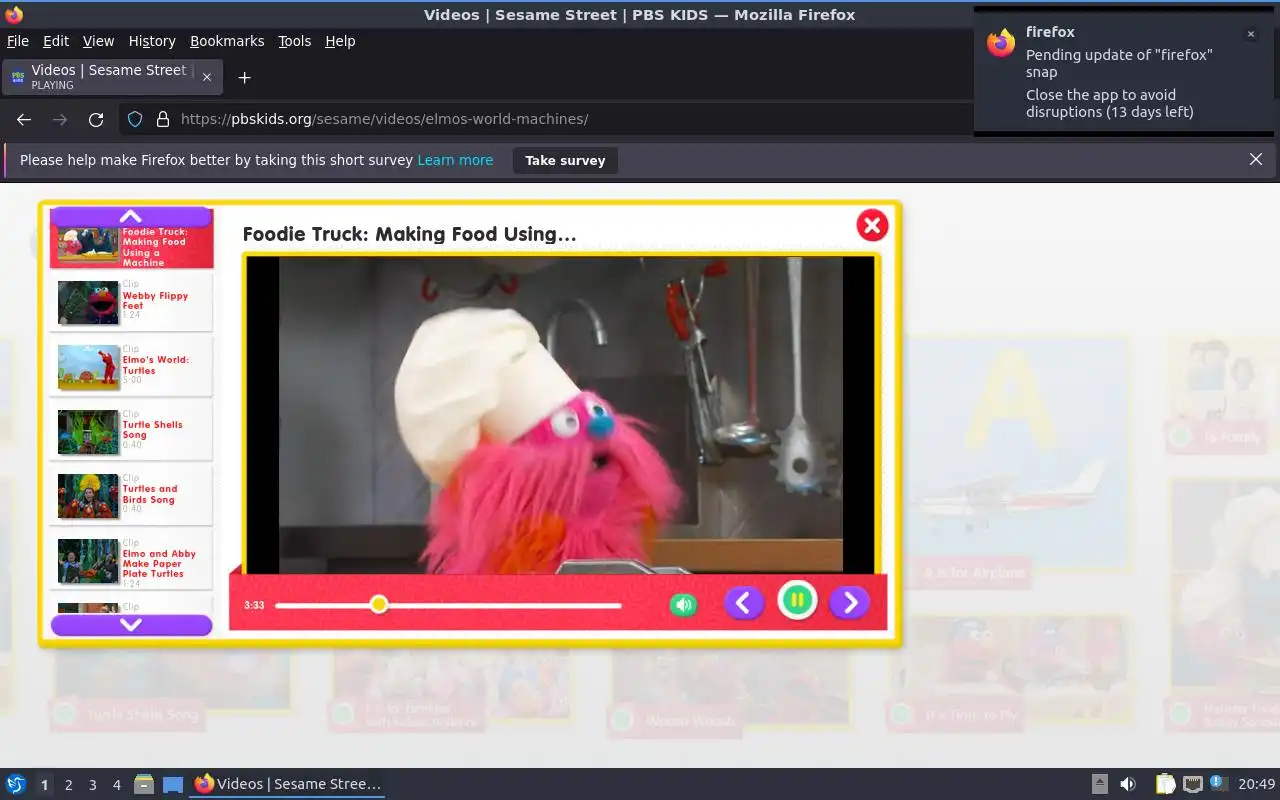Open tracking protection shield icon
1280x800 pixels.
click(135, 119)
